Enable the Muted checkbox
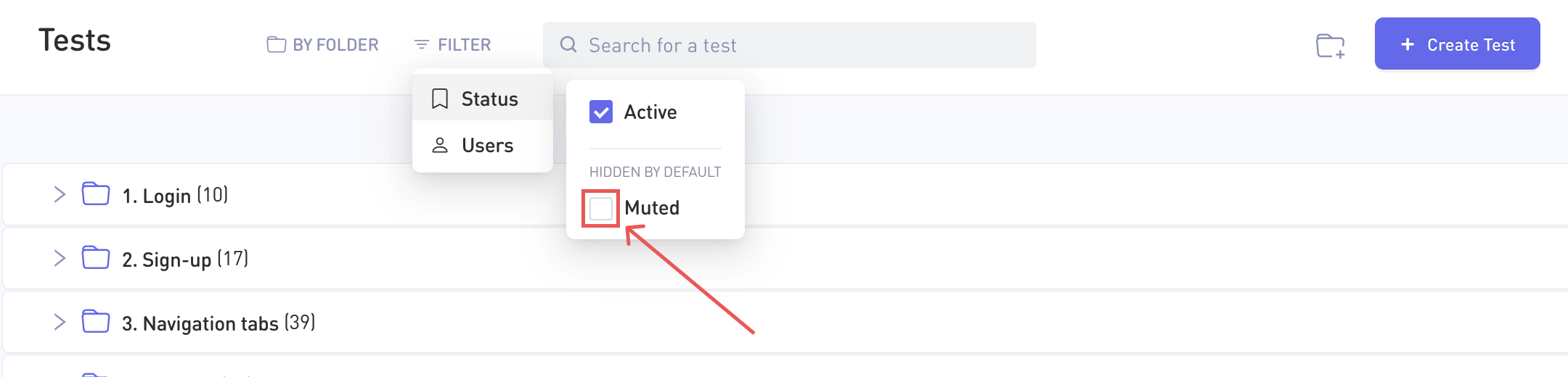This screenshot has width=1568, height=377. (x=601, y=208)
